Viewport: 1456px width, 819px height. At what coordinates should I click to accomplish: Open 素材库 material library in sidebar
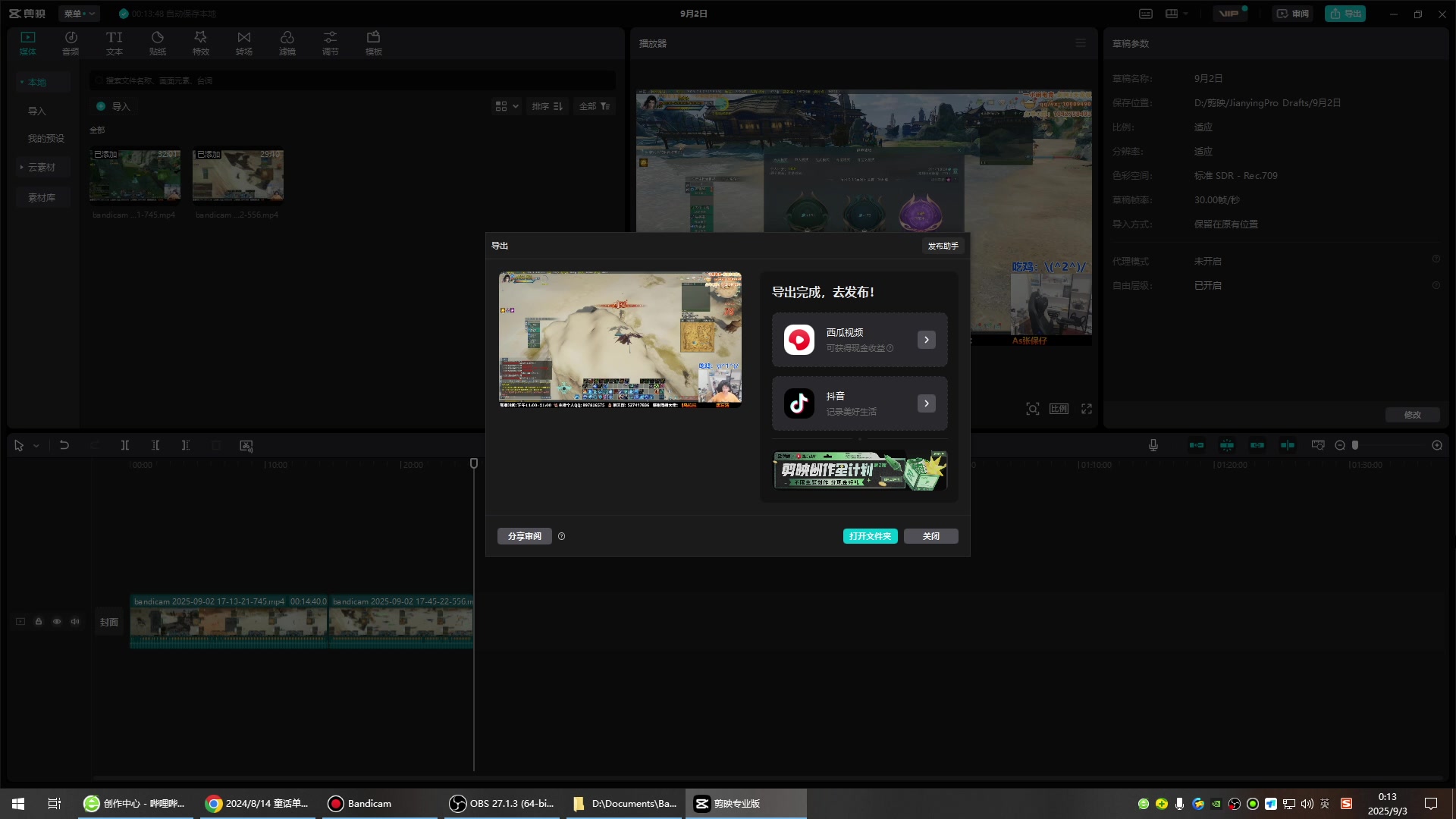pos(42,197)
